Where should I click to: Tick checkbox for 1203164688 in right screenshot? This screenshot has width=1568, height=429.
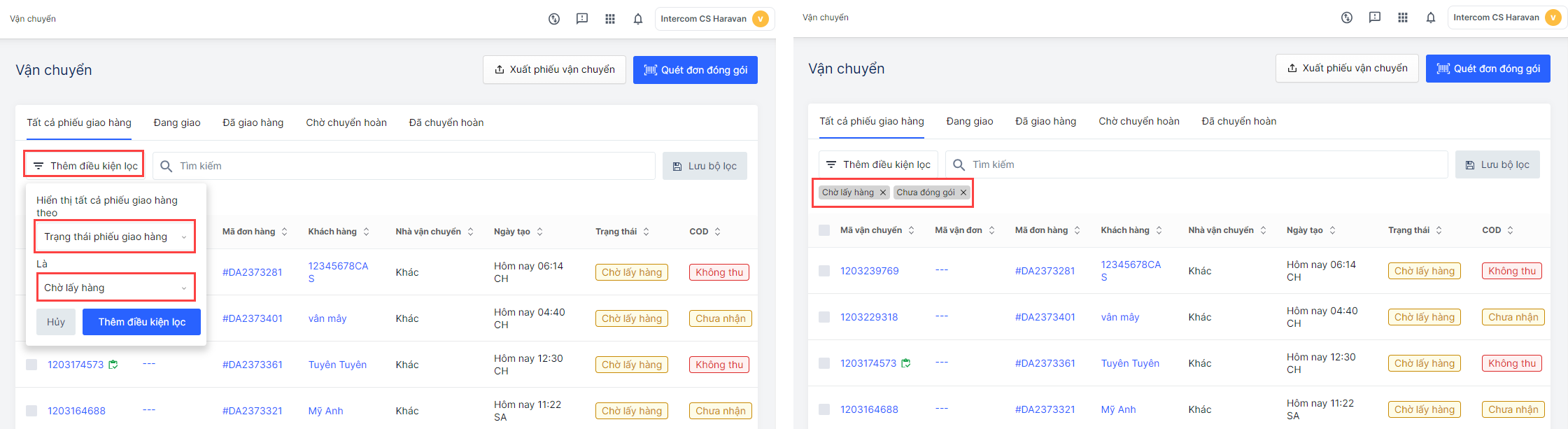point(824,409)
